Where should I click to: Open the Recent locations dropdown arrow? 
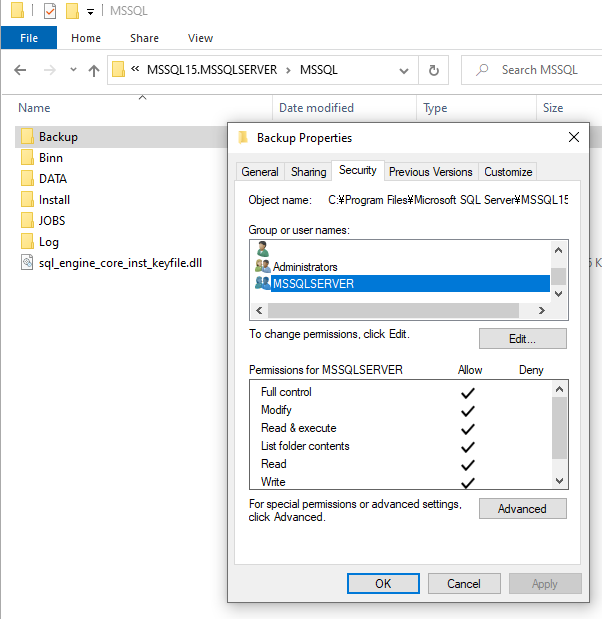(71, 71)
